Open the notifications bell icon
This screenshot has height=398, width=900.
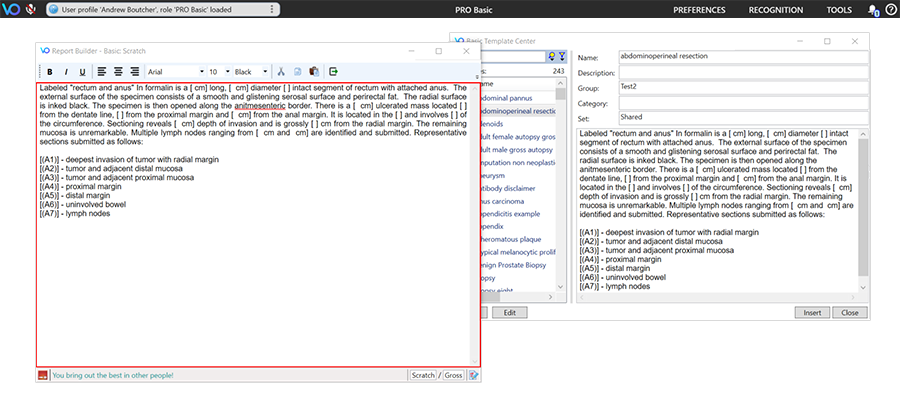click(873, 10)
